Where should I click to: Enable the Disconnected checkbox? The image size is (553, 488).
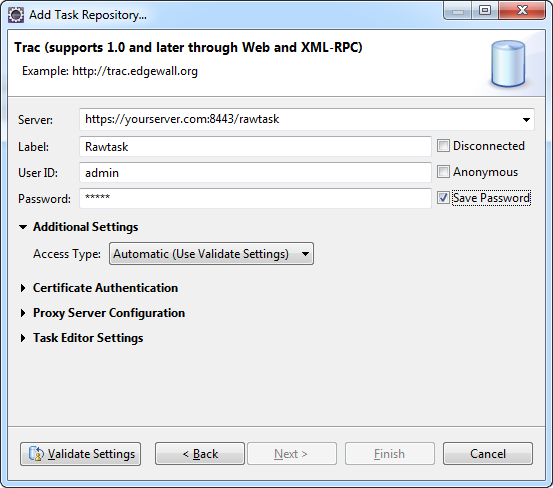click(443, 146)
